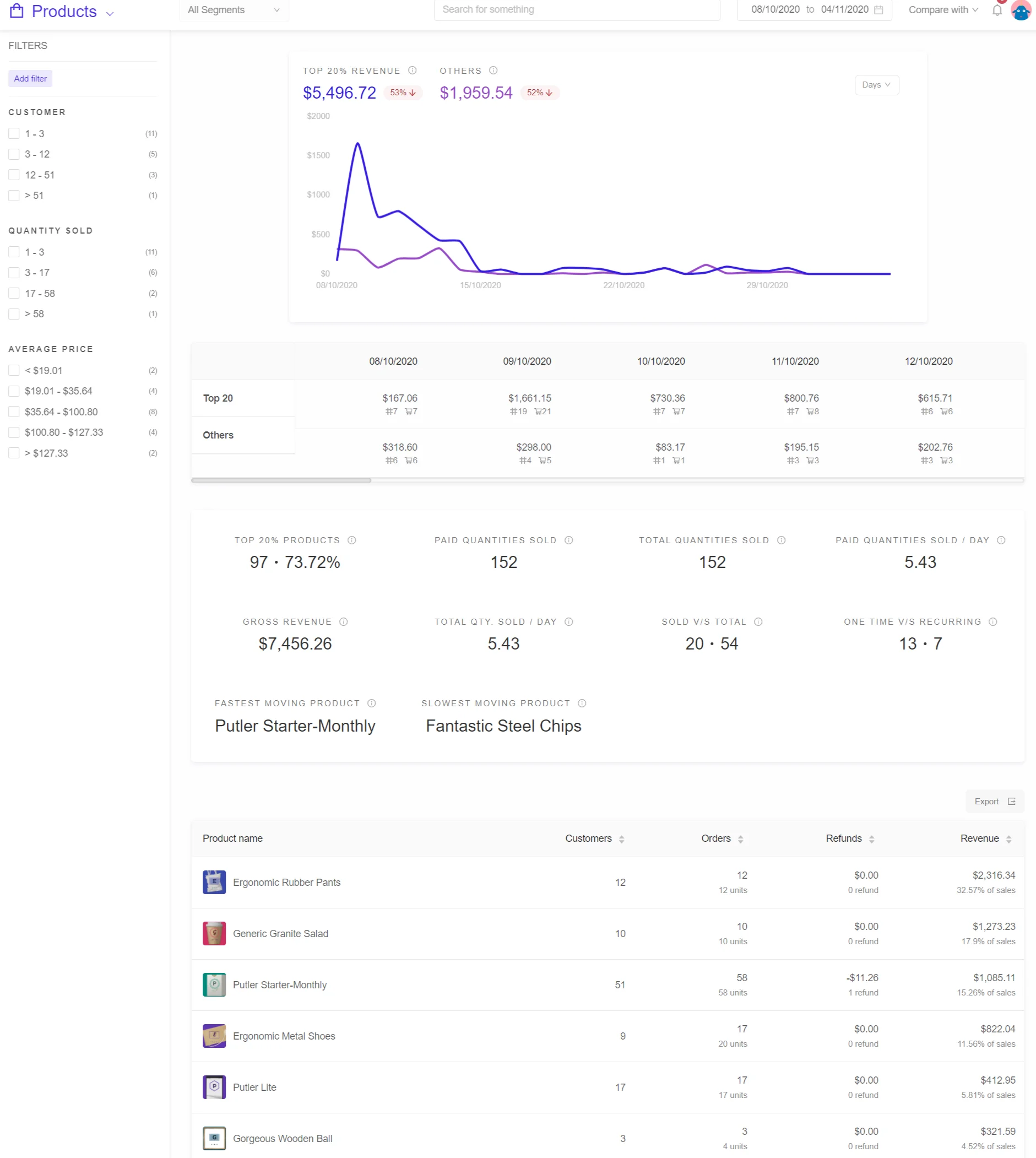The height and width of the screenshot is (1158, 1036).
Task: Click the Generic Granite Salad thumbnail
Action: (214, 934)
